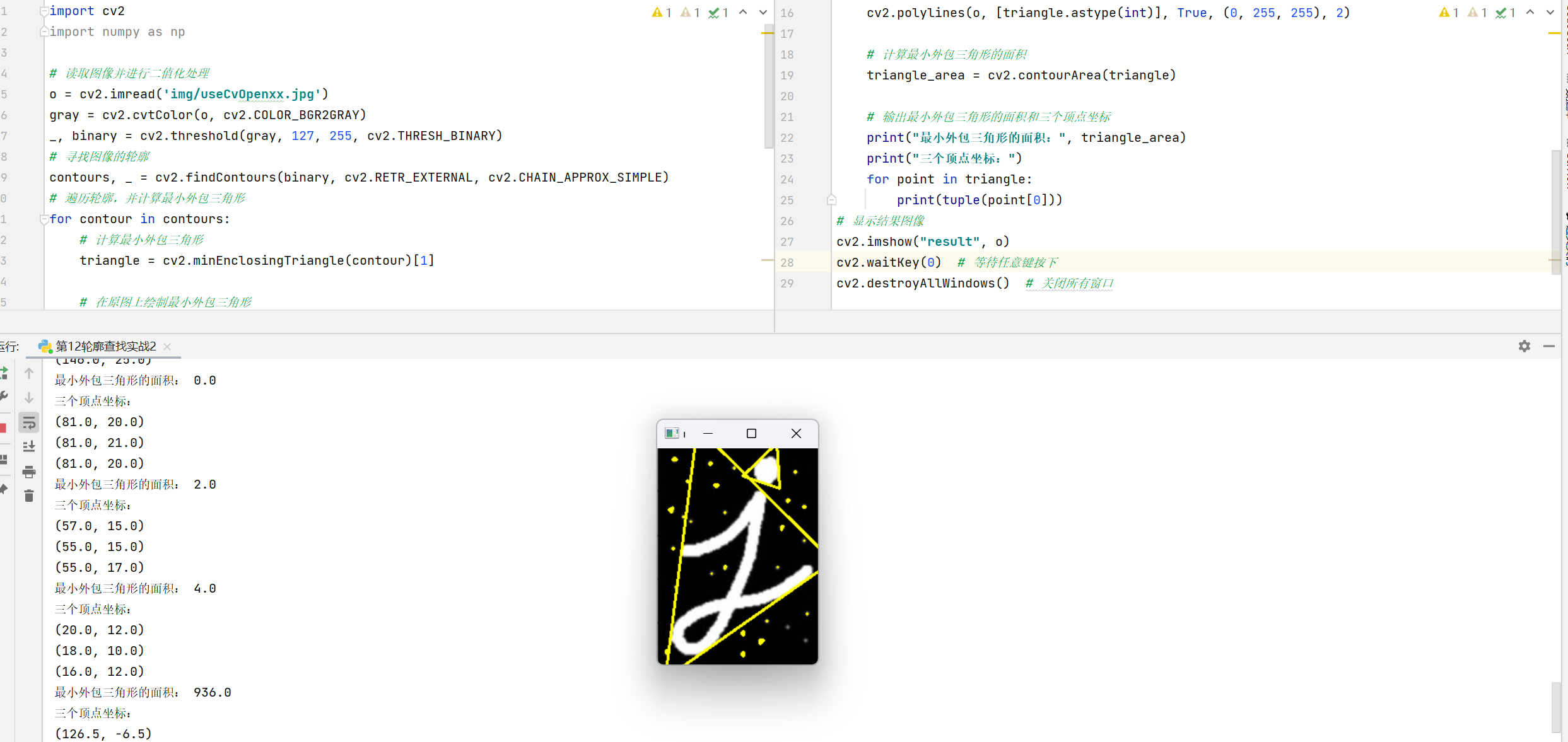Click the result image in OpenCV window
The width and height of the screenshot is (1568, 742).
point(737,556)
